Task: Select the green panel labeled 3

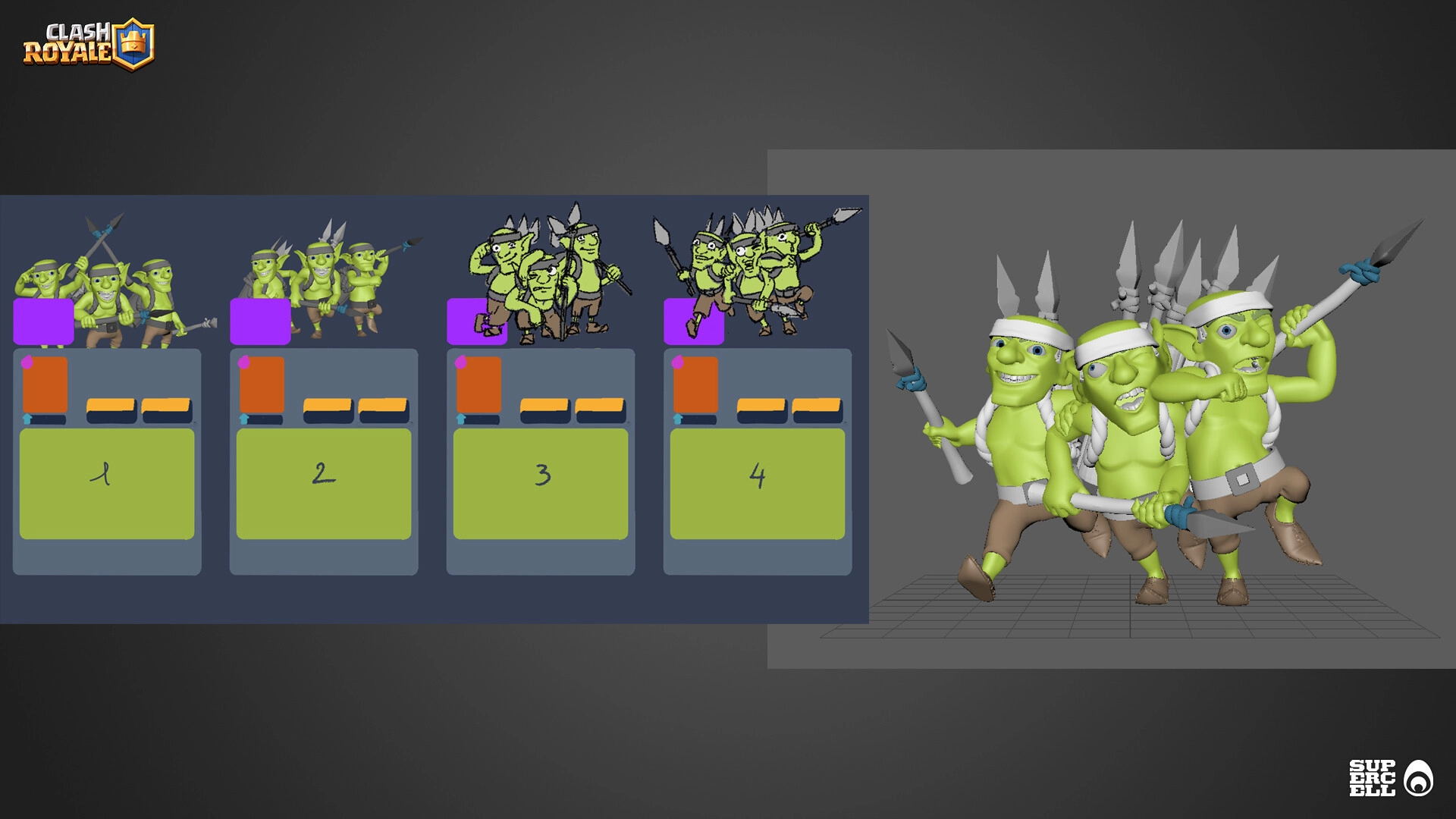Action: coord(541,484)
